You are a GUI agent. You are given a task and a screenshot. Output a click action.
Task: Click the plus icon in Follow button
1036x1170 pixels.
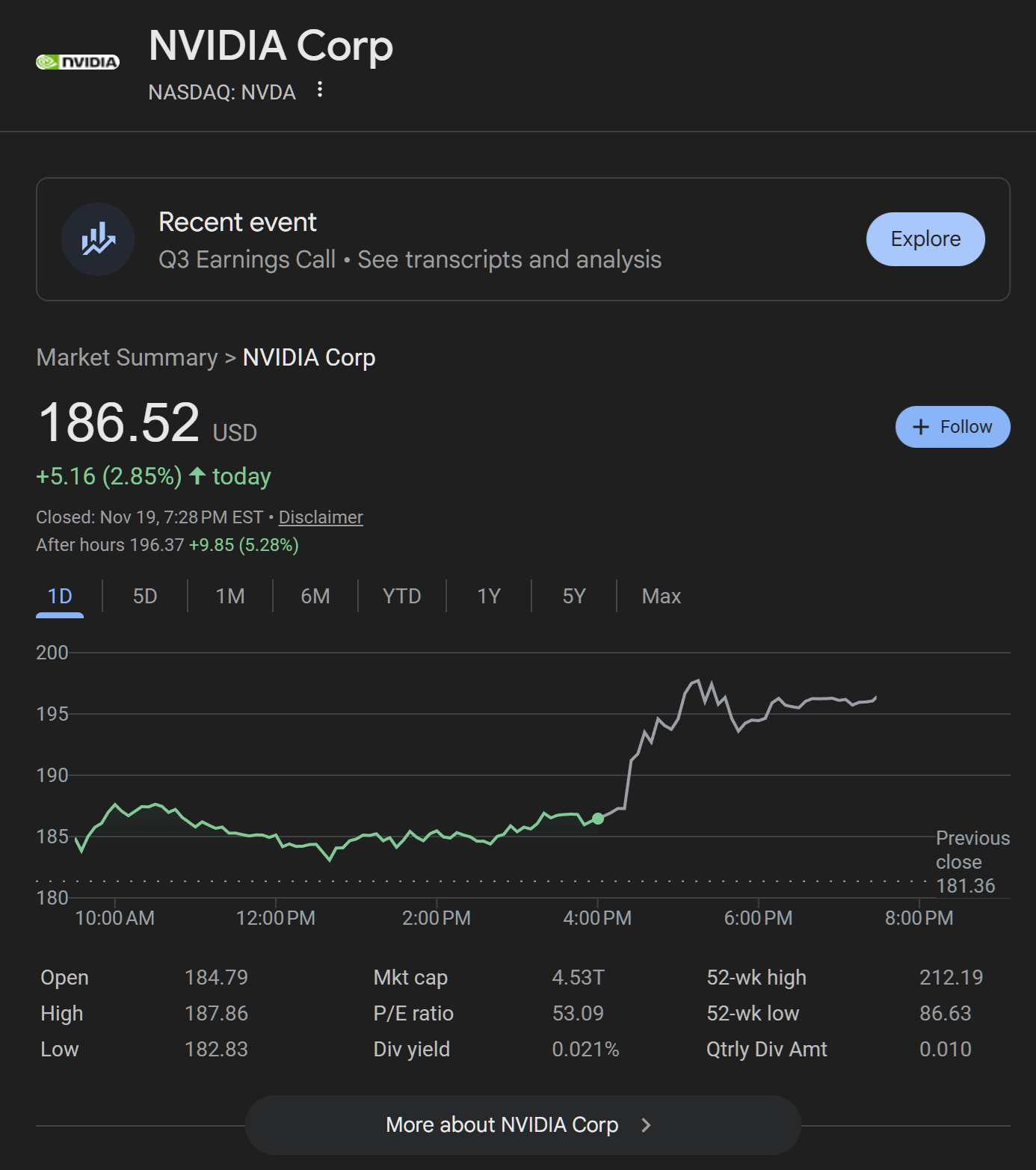click(x=921, y=427)
